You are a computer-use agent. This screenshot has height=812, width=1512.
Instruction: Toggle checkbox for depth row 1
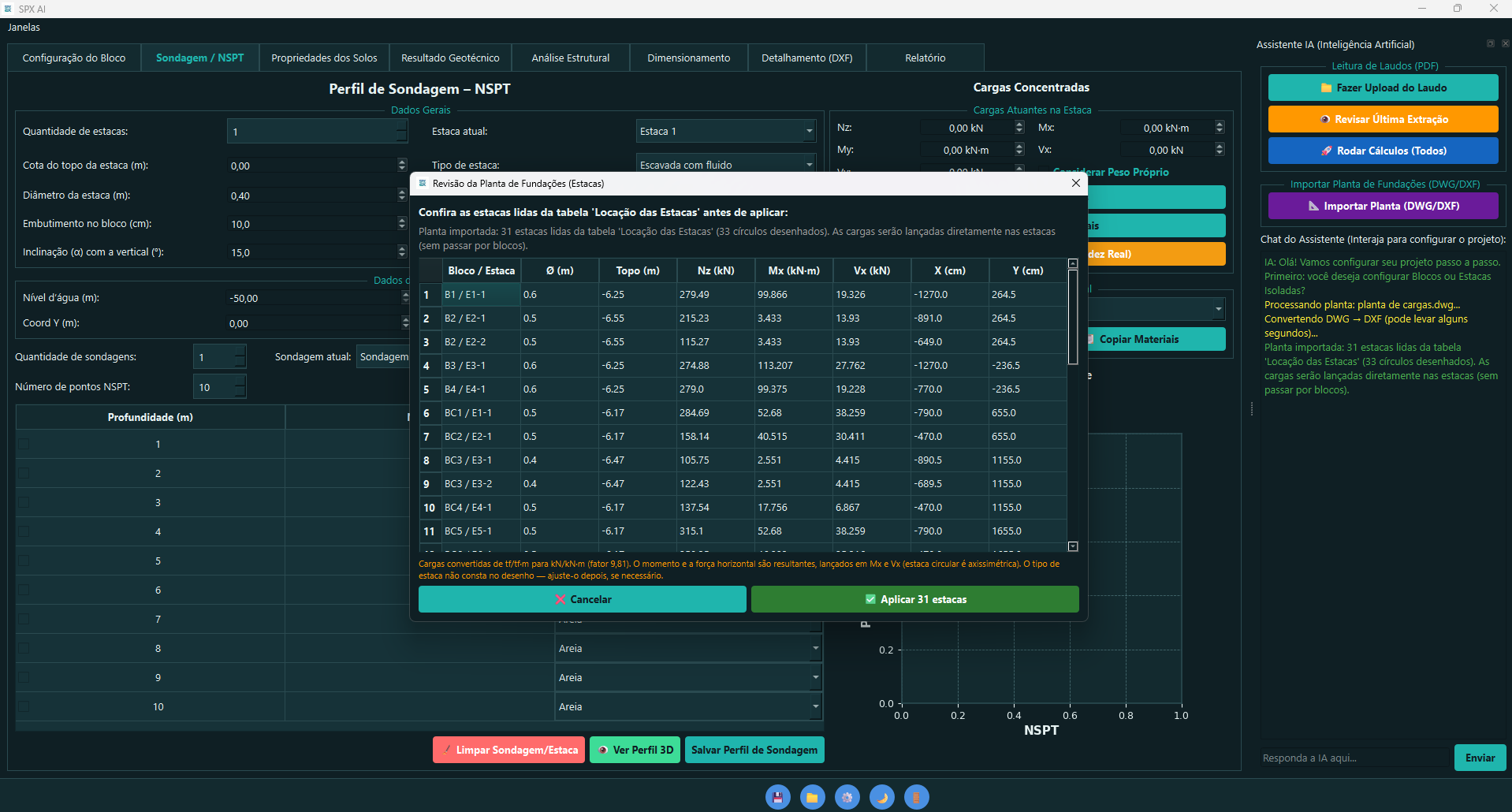[x=24, y=444]
